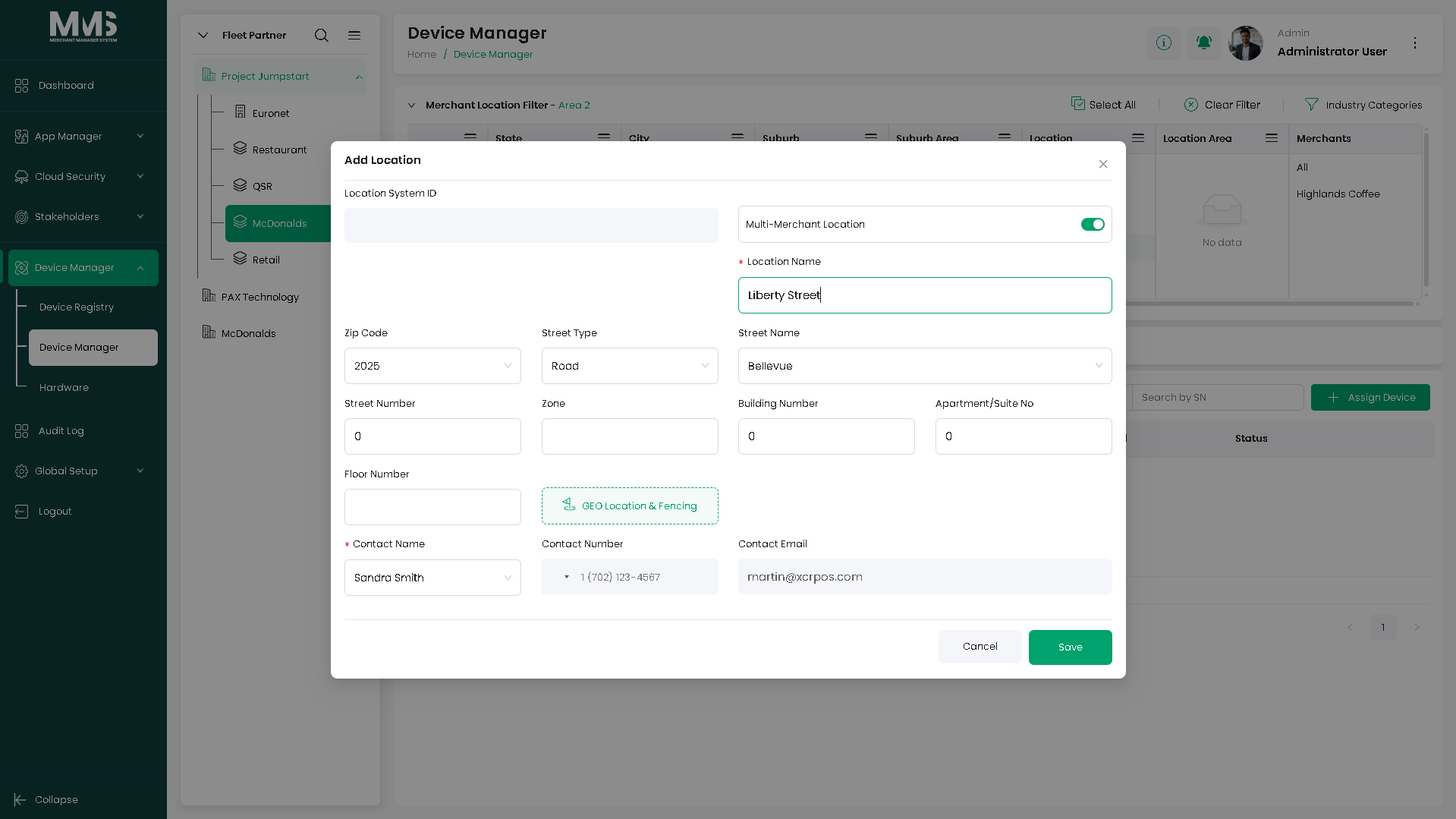Expand the Contact Name dropdown
1456x819 pixels.
[x=432, y=578]
